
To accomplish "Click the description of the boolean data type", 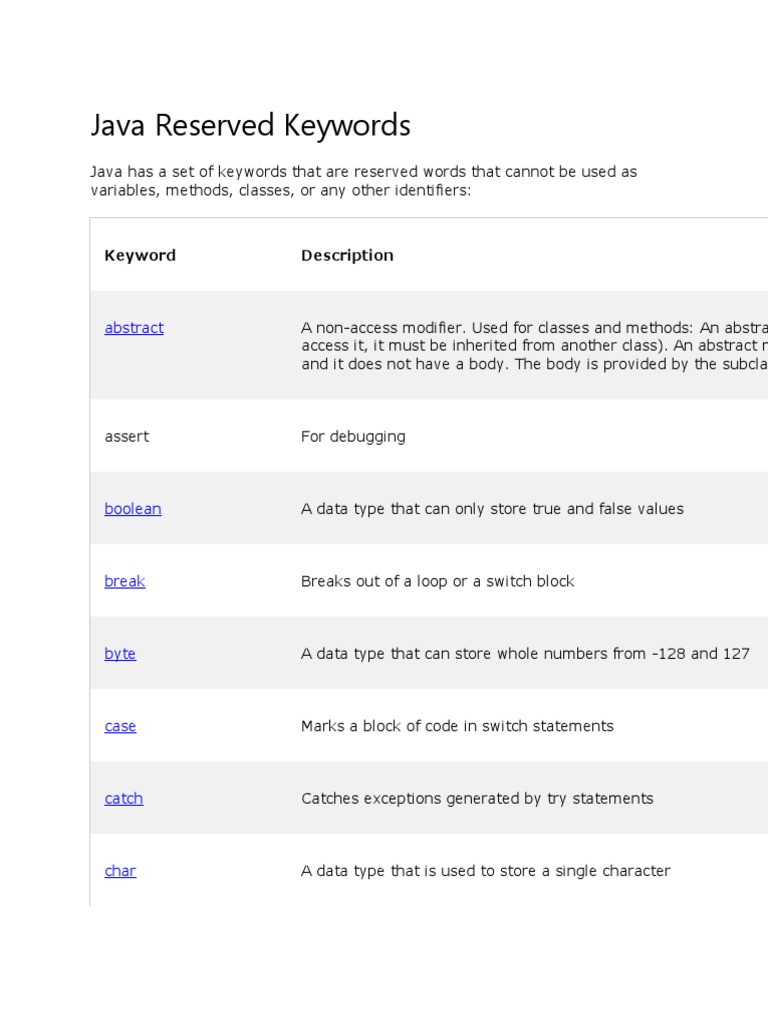I will click(492, 509).
